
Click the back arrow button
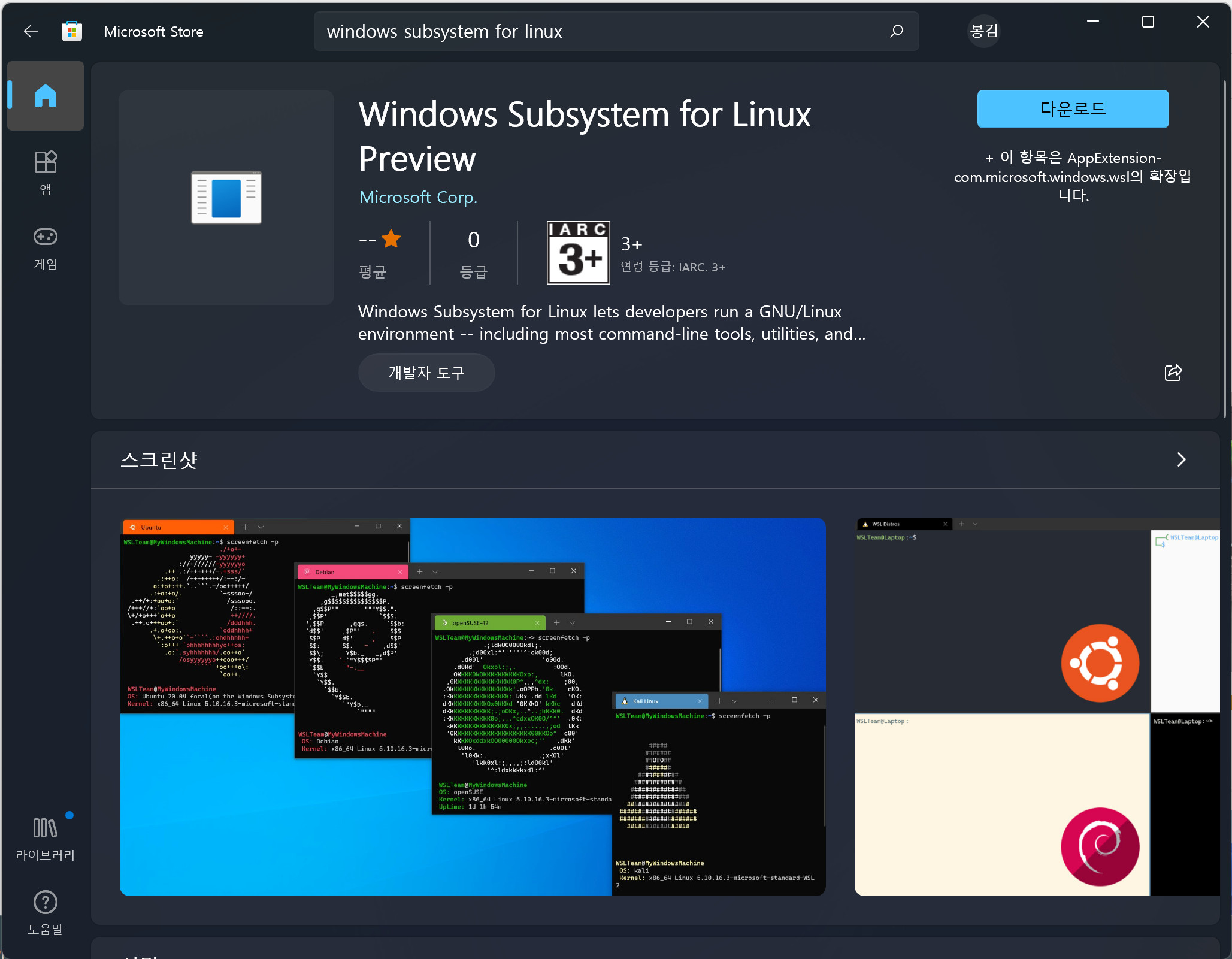[x=31, y=31]
